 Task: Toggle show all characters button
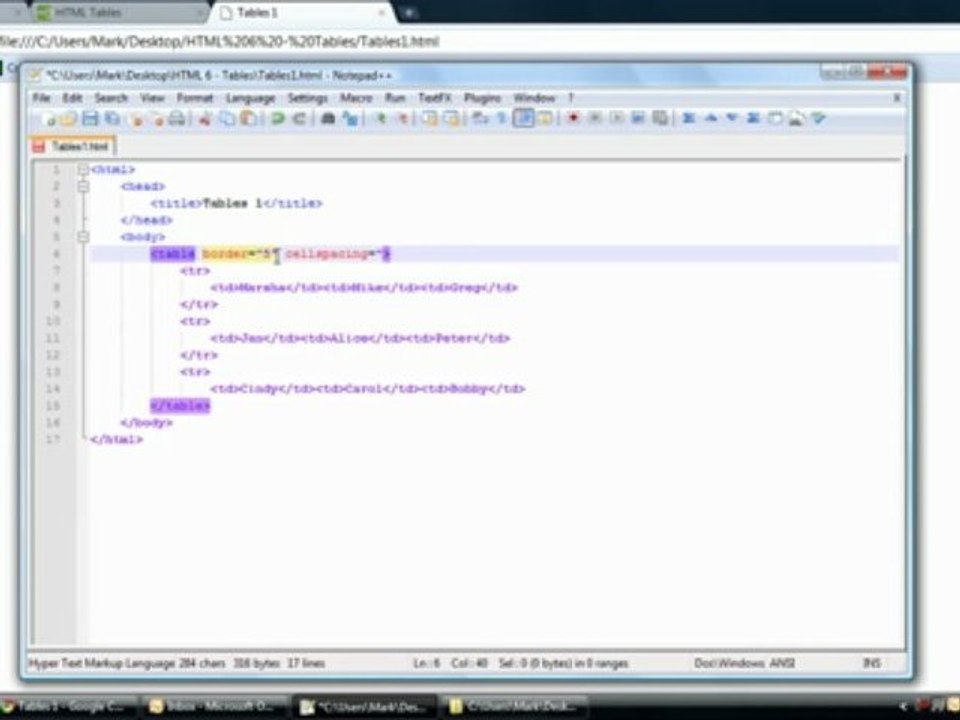click(x=501, y=118)
